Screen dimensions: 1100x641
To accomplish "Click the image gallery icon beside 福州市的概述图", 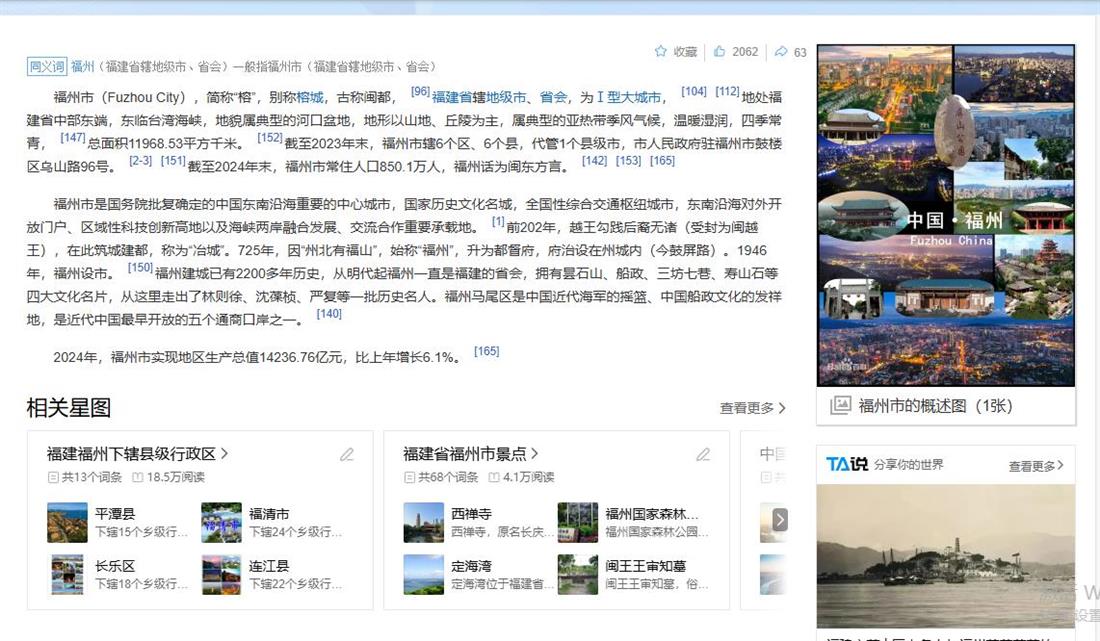I will (840, 405).
